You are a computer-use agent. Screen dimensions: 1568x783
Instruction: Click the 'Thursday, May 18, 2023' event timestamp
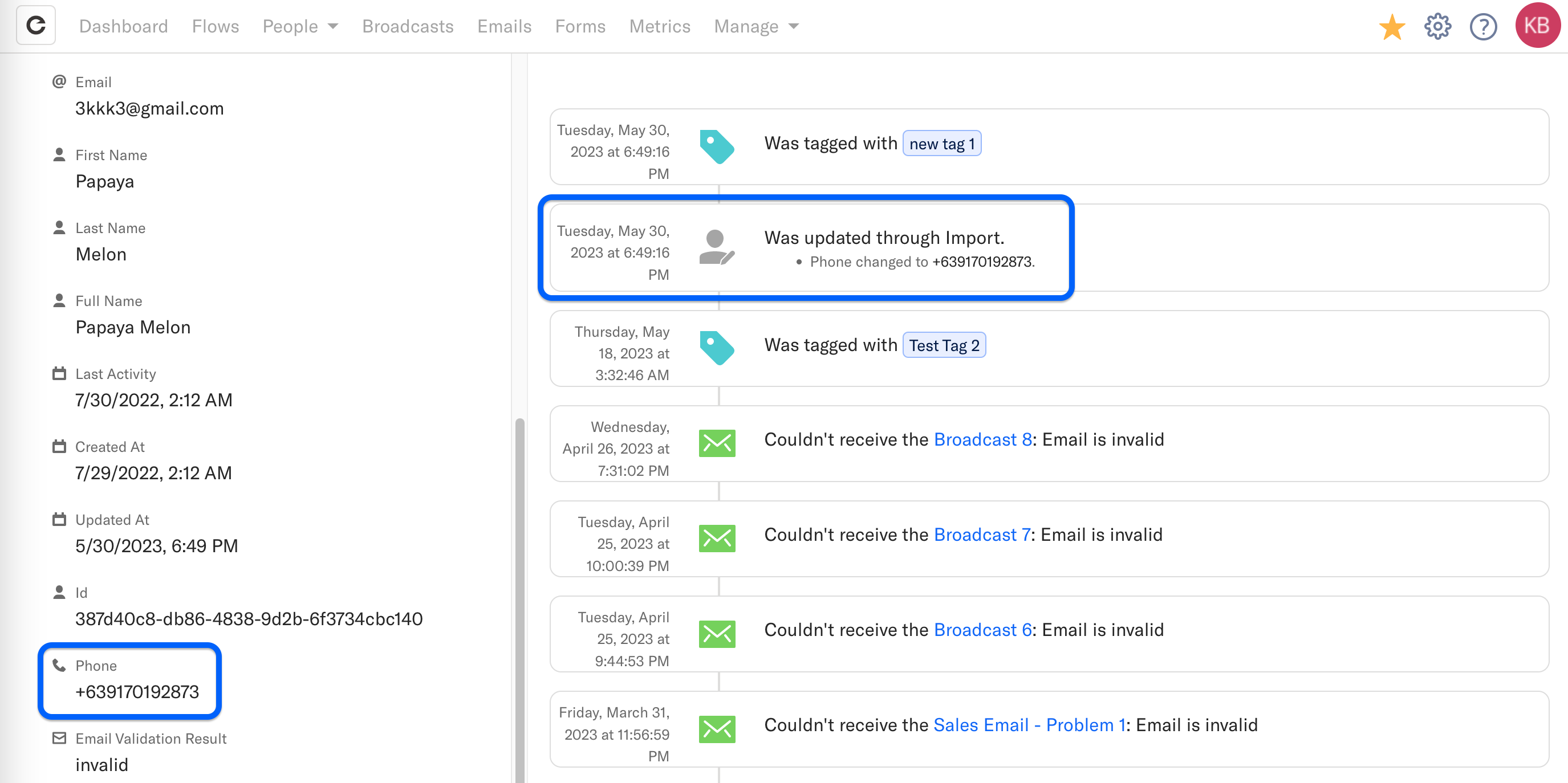(x=621, y=353)
